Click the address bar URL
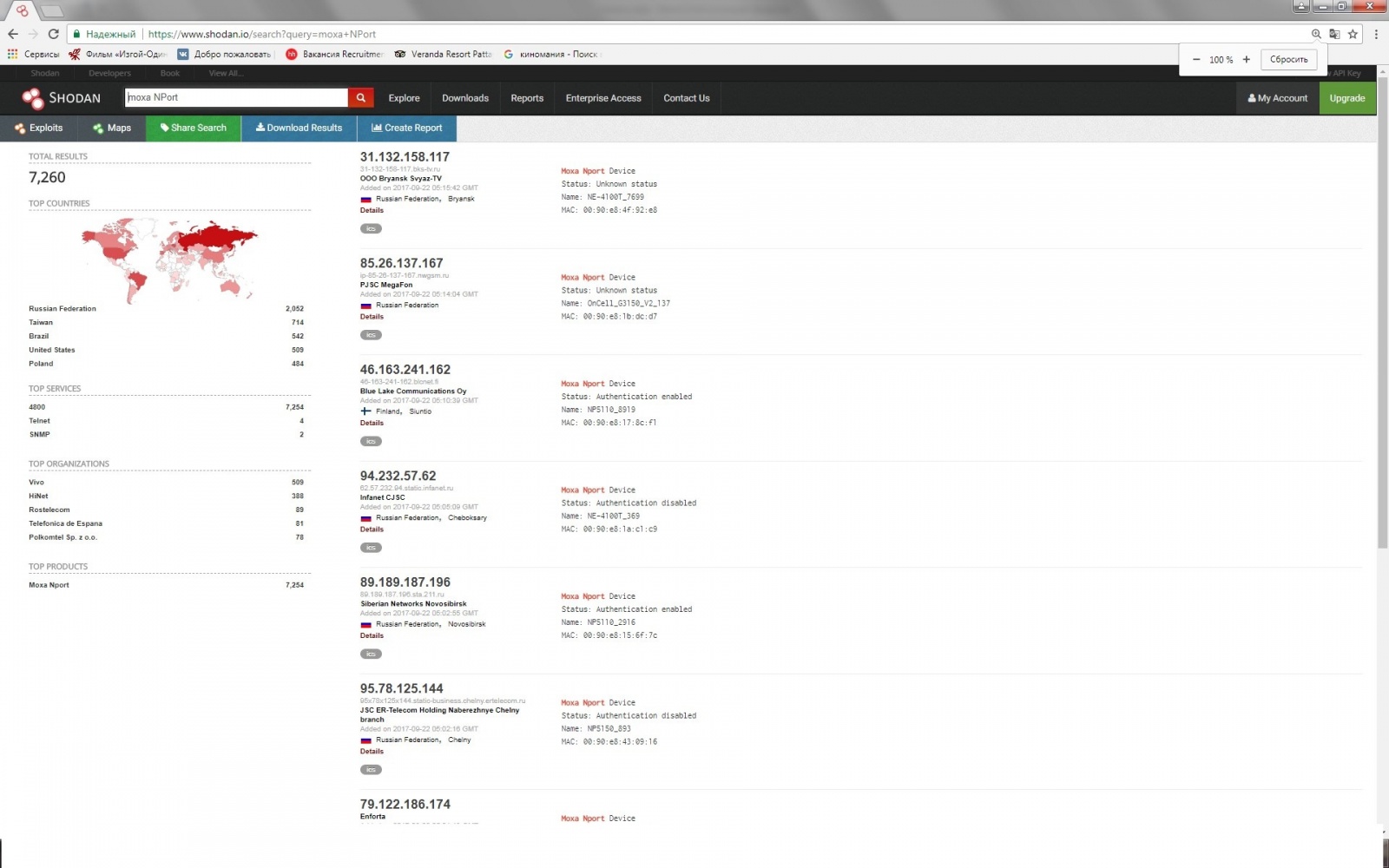 click(x=262, y=34)
